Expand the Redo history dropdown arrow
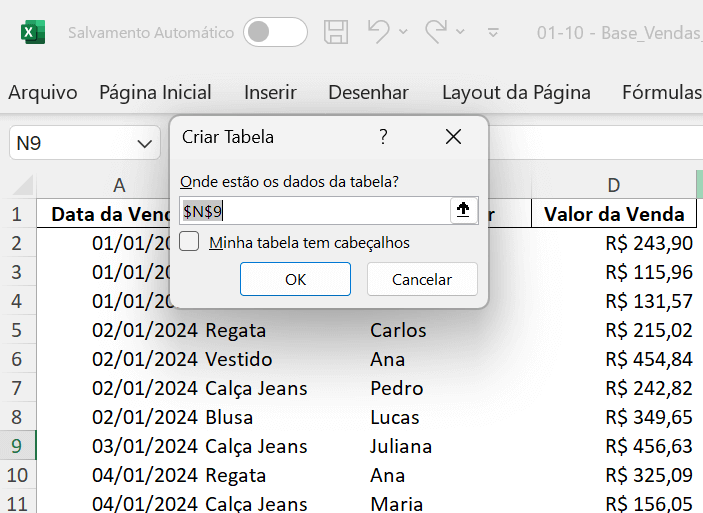Screen dimensions: 703x513 tap(462, 33)
